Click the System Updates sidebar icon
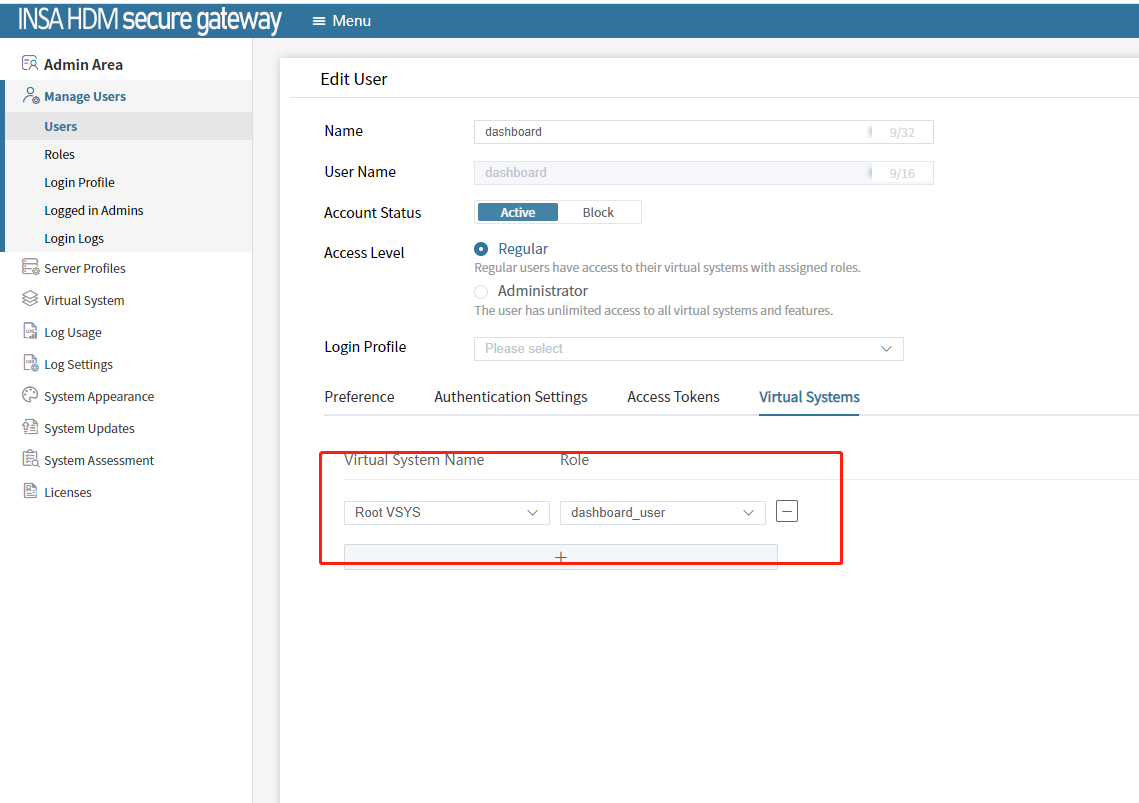The image size is (1139, 803). tap(30, 428)
